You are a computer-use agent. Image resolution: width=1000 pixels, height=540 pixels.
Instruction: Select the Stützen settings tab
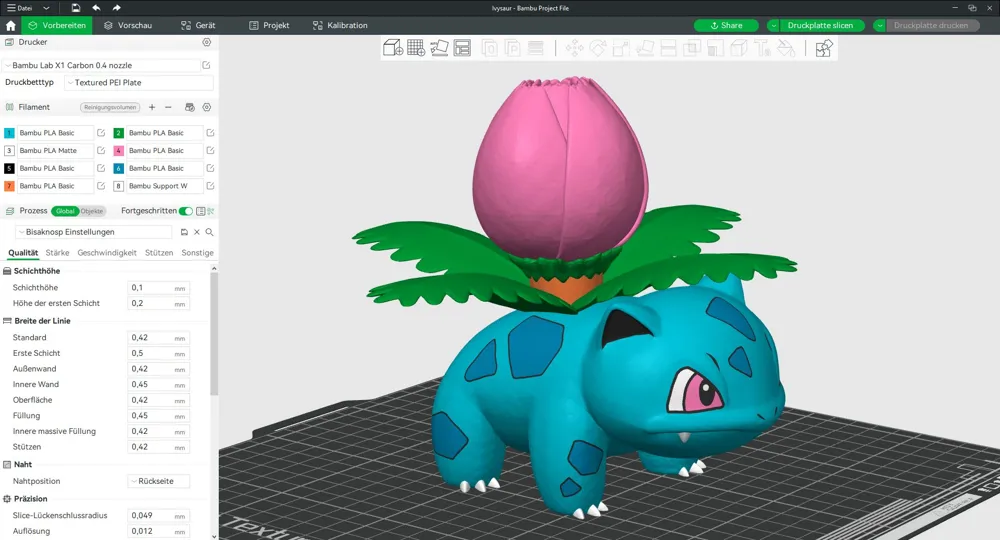159,252
